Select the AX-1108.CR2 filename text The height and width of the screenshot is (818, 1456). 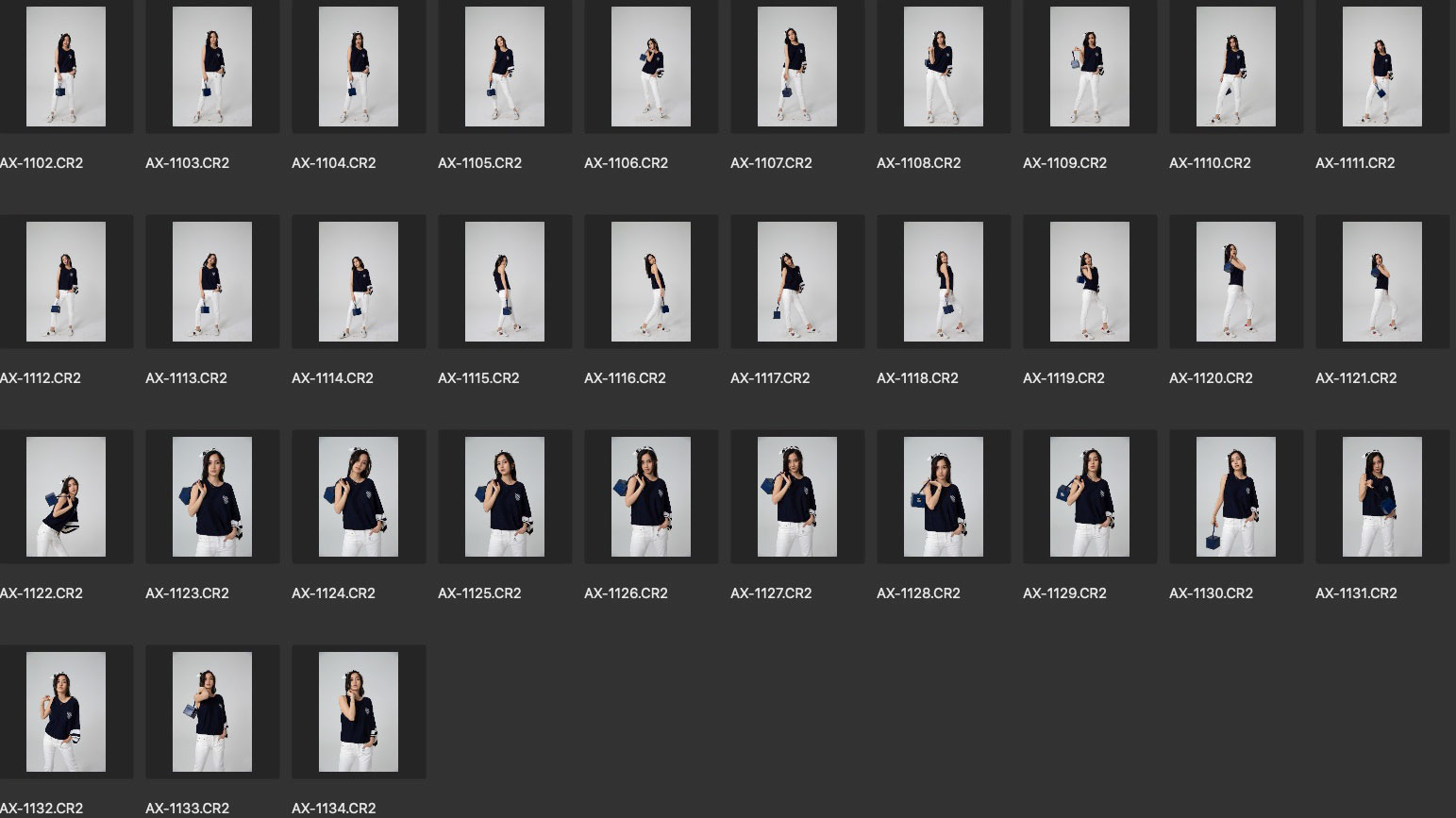[919, 163]
